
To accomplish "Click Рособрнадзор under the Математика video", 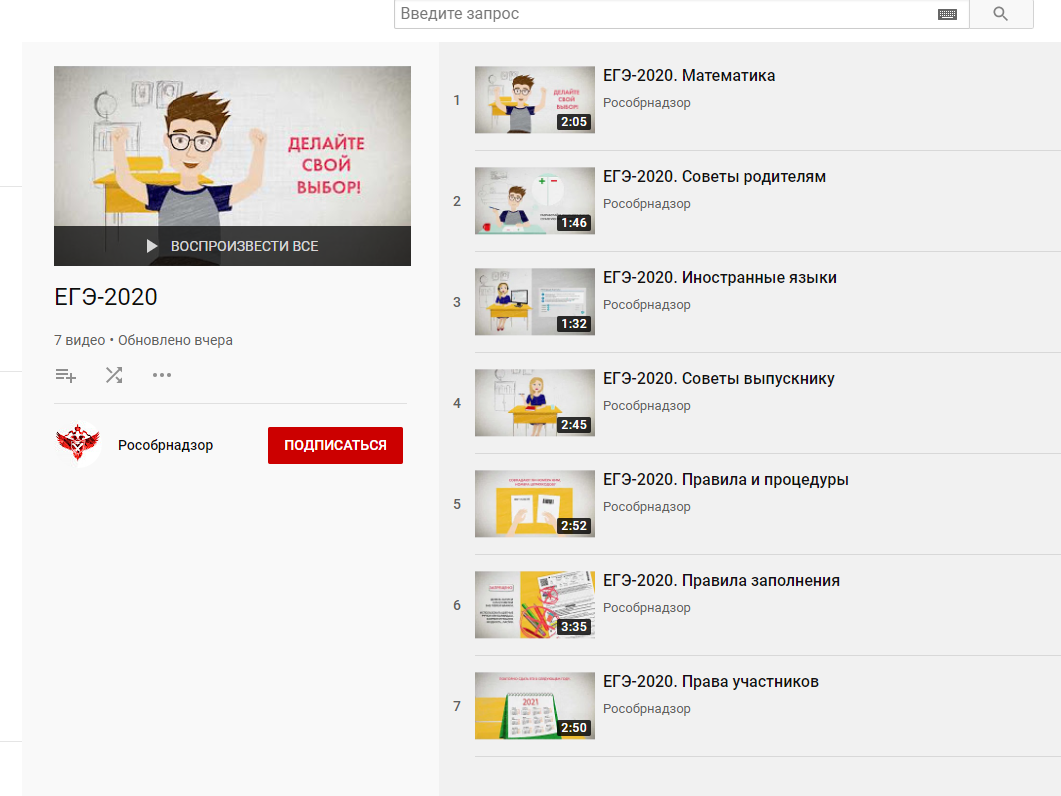I will click(646, 103).
